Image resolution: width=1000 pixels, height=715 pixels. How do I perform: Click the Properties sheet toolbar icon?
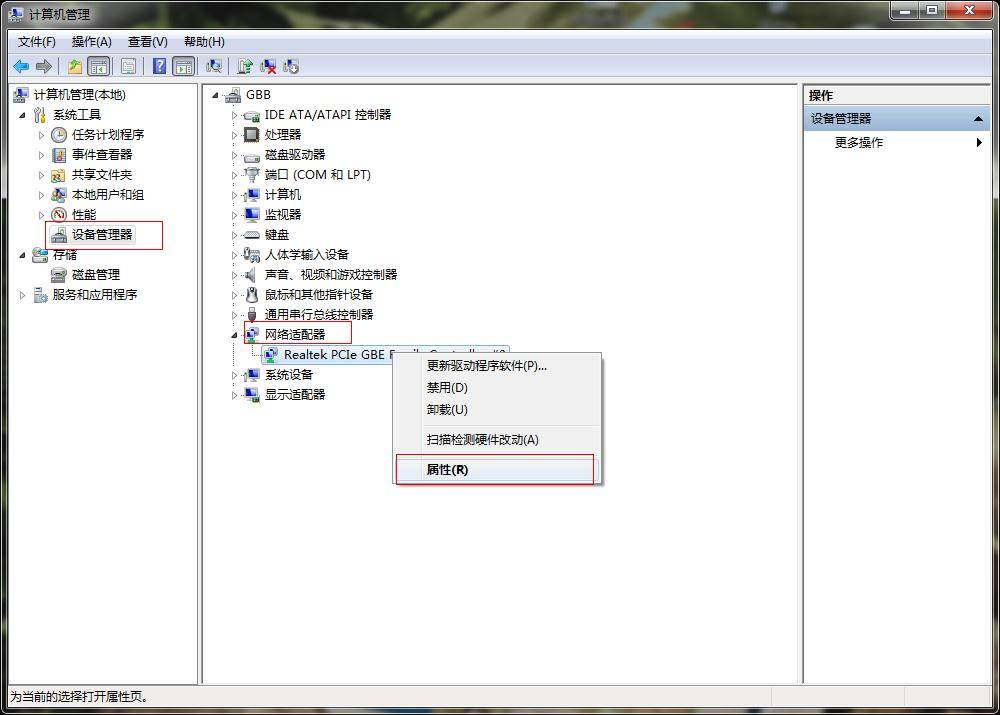point(128,66)
